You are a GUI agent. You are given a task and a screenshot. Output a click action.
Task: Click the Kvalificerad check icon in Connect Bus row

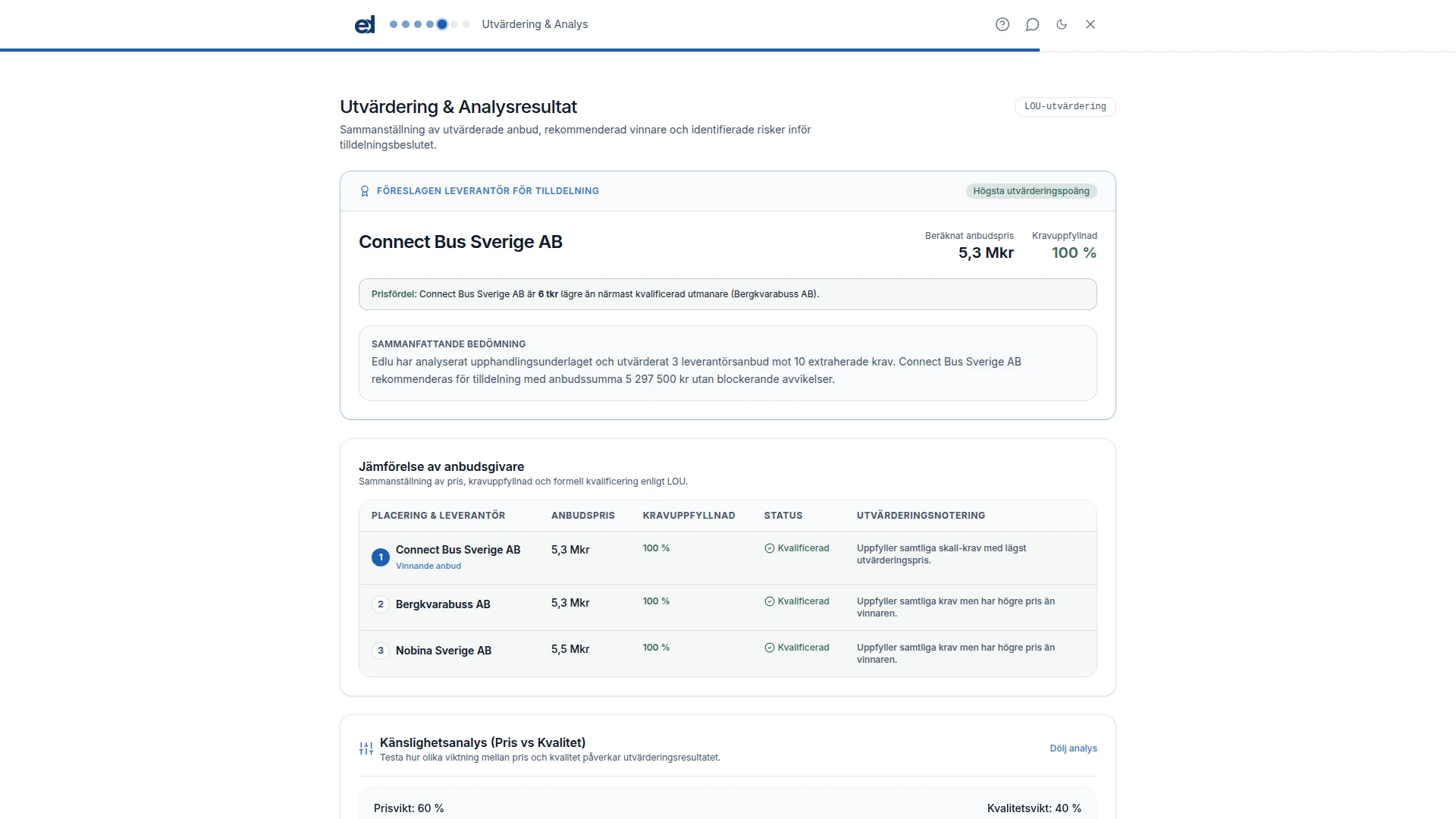pyautogui.click(x=770, y=548)
